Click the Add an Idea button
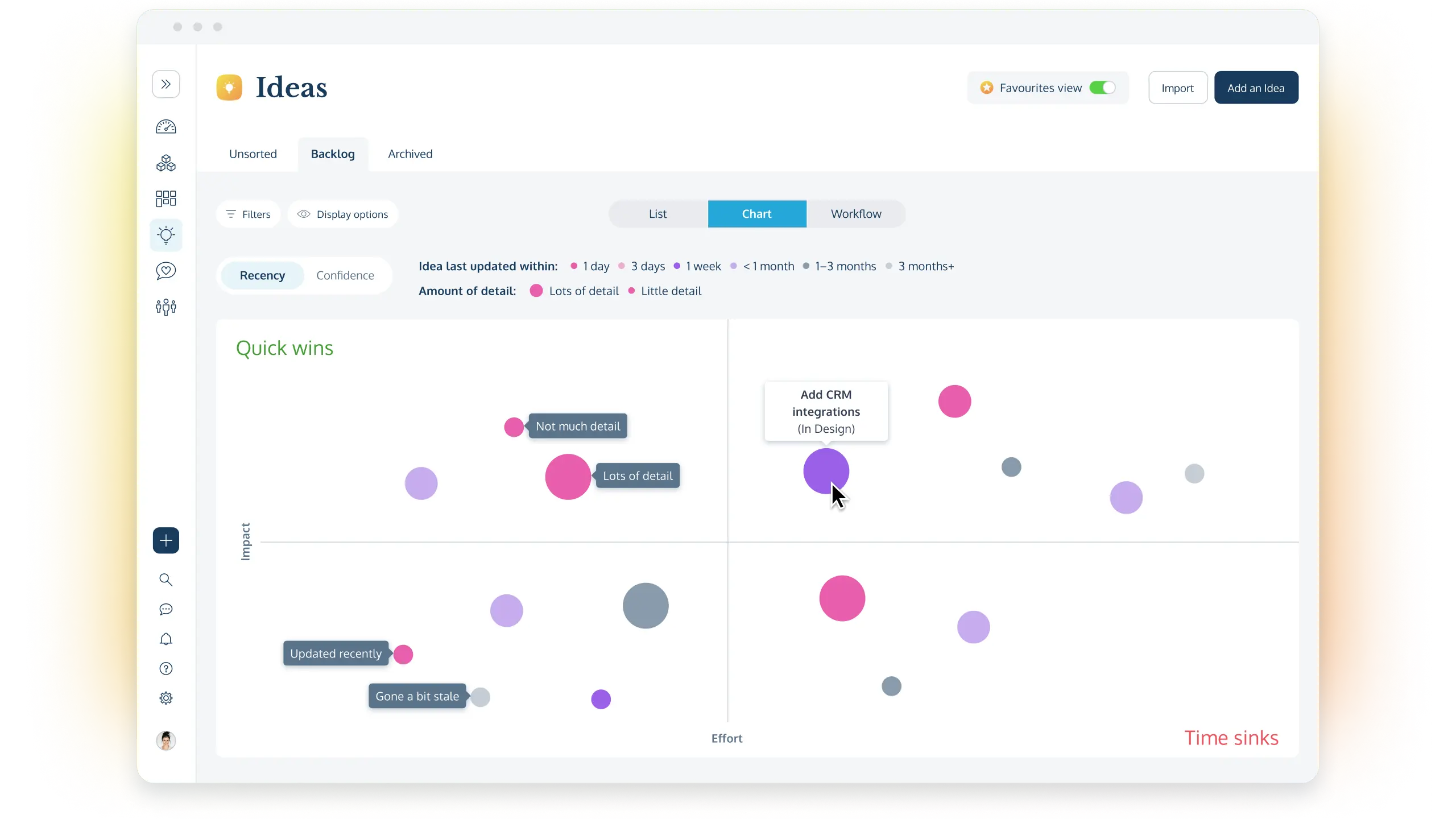Image resolution: width=1456 pixels, height=819 pixels. pyautogui.click(x=1255, y=88)
